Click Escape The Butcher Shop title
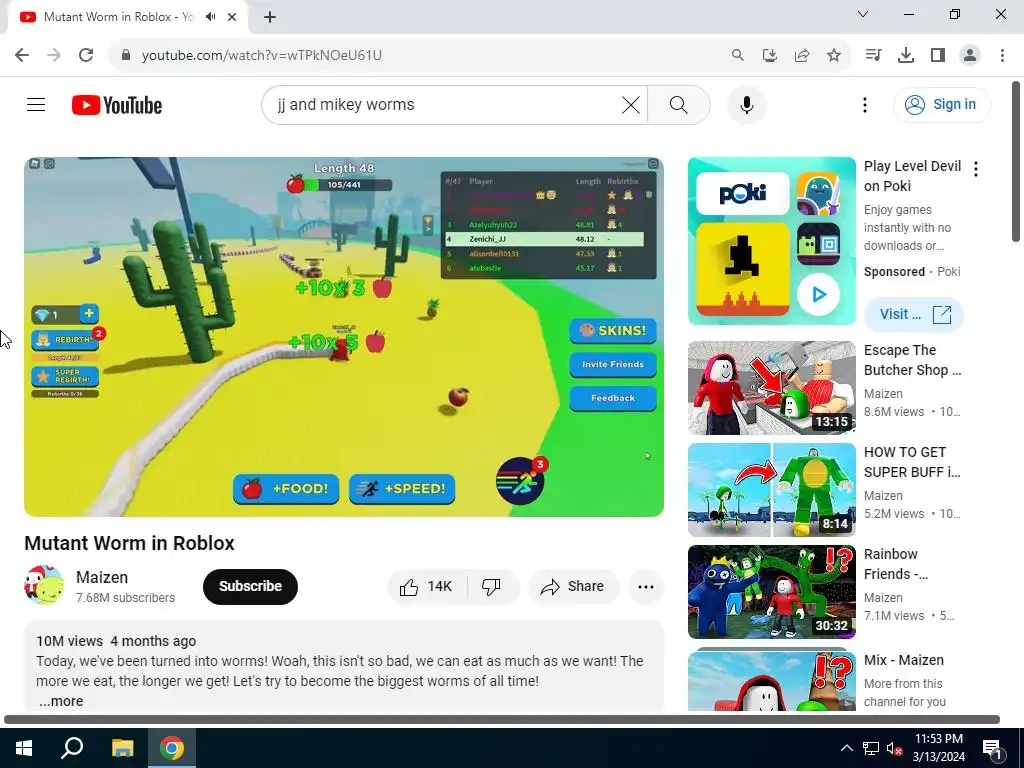Screen dimensions: 1024x768 (912, 360)
